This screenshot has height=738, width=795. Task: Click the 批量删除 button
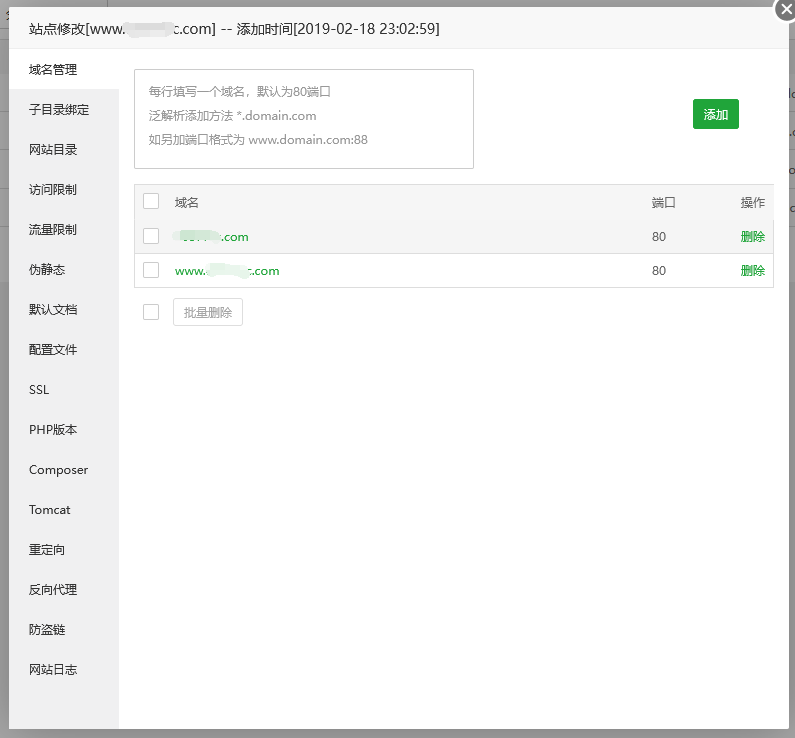click(x=208, y=312)
